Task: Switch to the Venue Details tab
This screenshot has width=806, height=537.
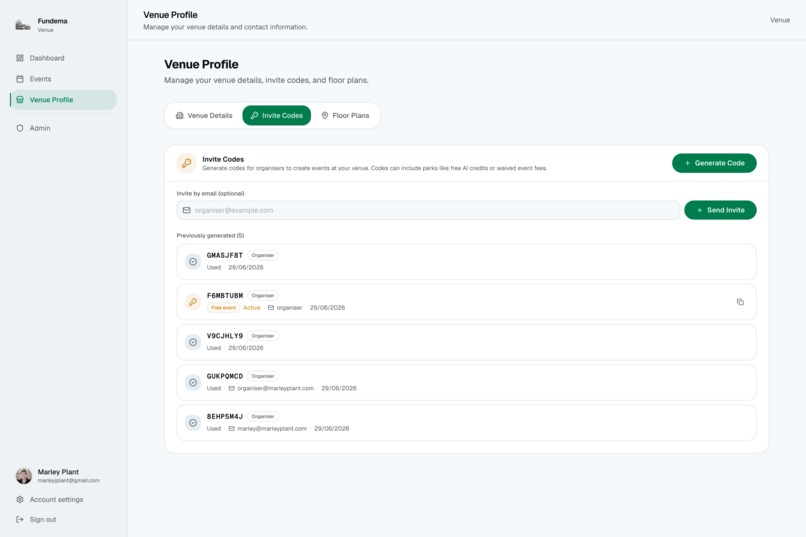Action: tap(204, 116)
